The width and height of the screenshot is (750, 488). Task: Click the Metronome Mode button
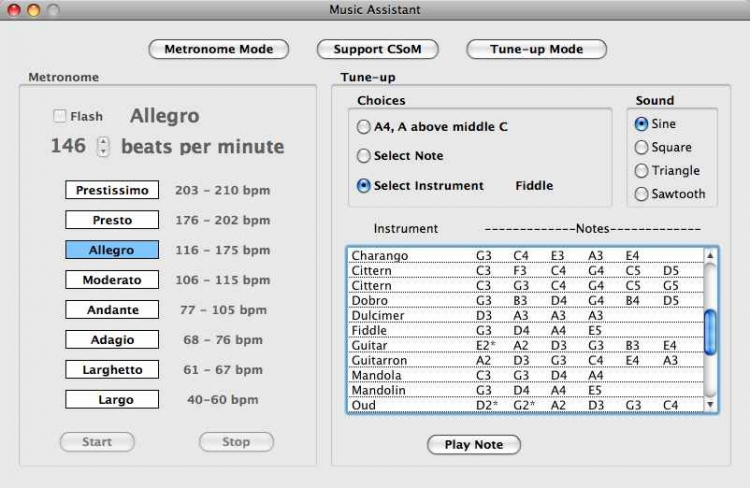coord(218,49)
